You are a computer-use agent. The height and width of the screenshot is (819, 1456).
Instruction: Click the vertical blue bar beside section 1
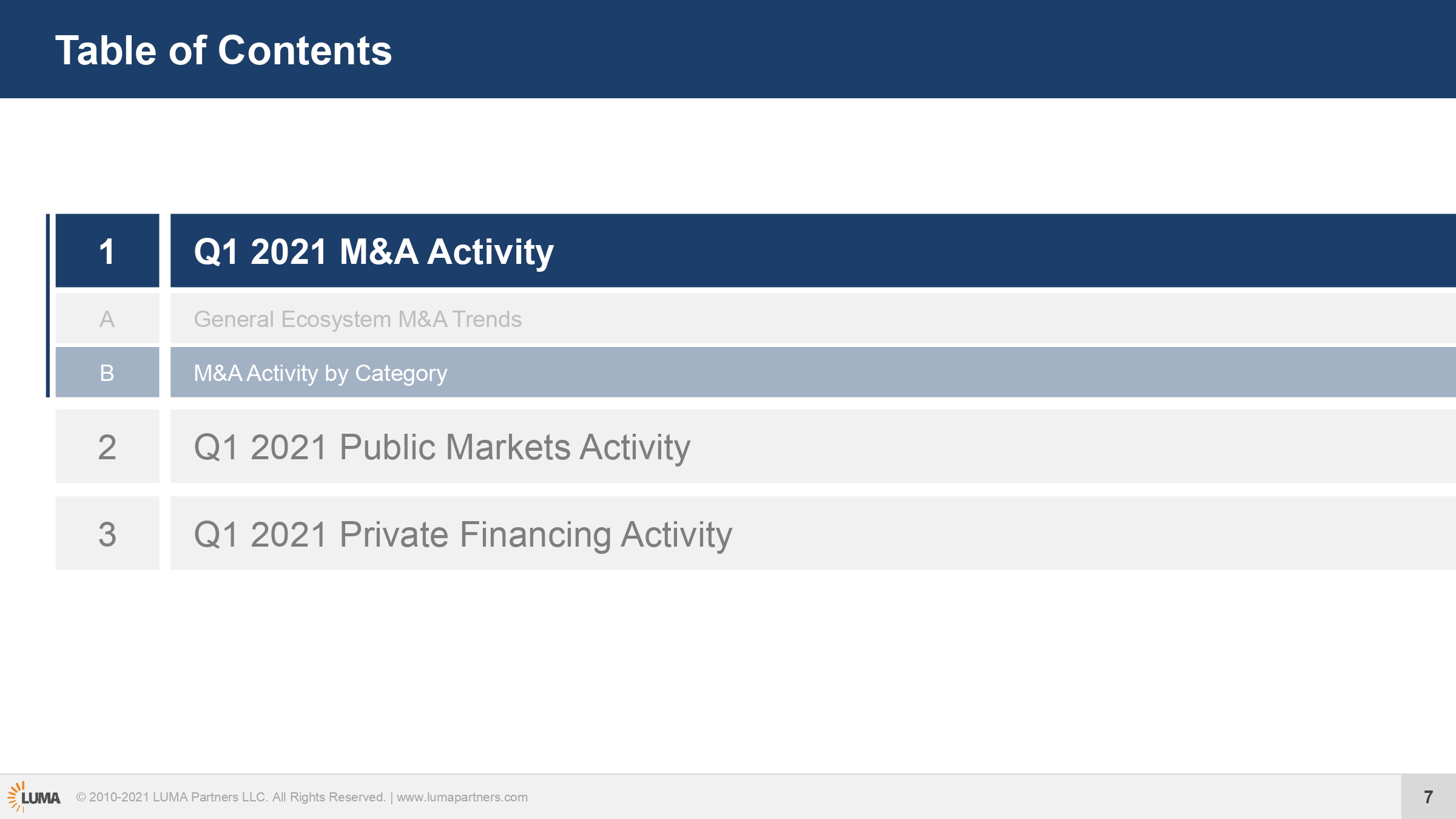pyautogui.click(x=48, y=306)
